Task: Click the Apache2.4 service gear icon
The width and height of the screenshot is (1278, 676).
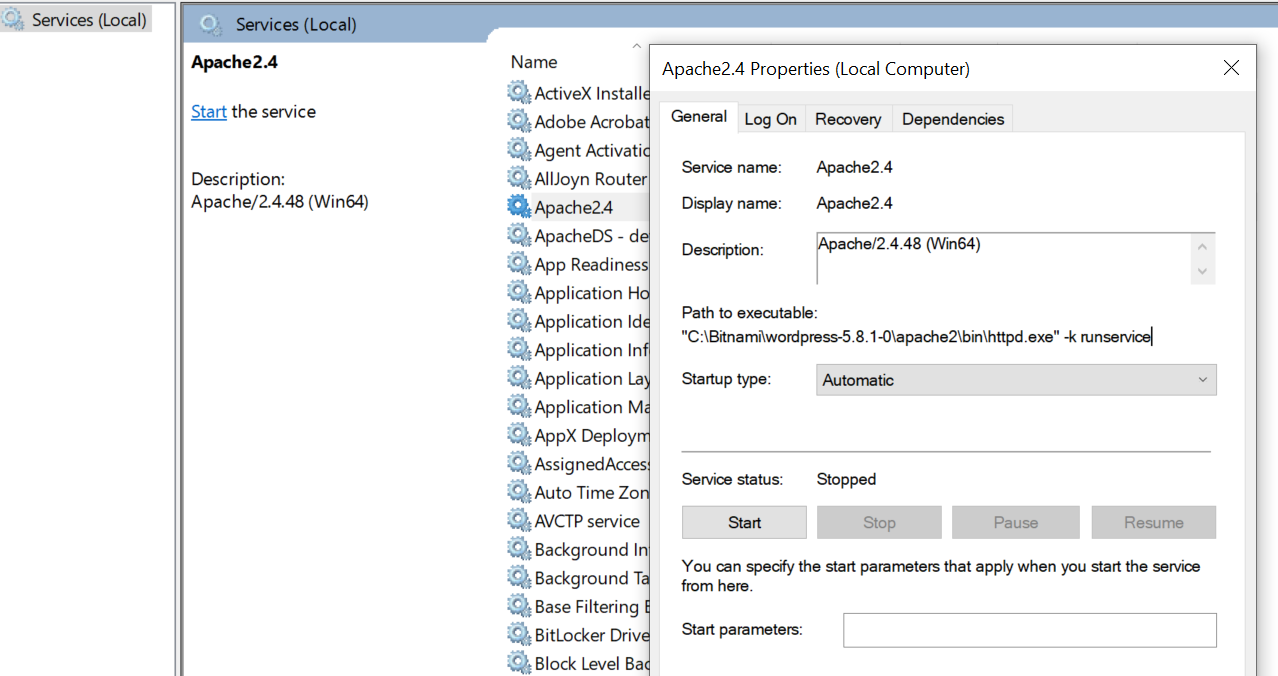Action: coord(519,207)
